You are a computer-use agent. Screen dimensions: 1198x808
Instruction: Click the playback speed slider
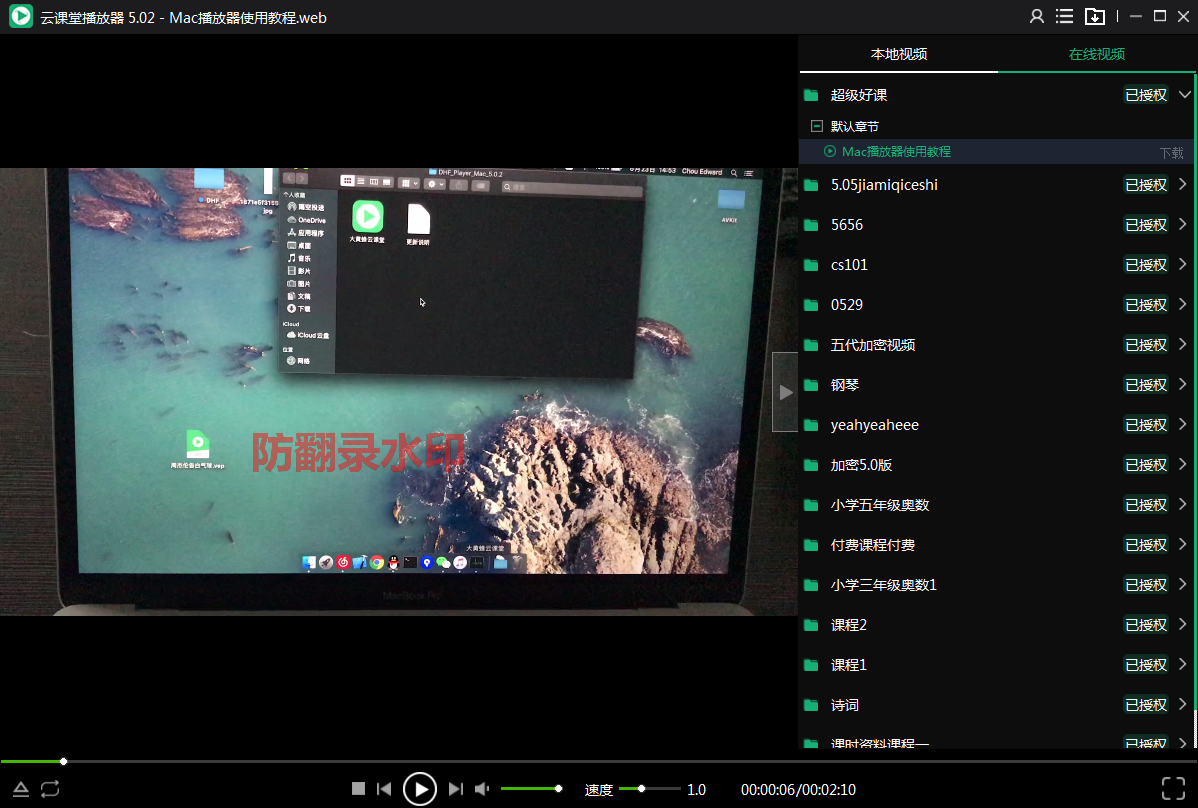pos(649,789)
